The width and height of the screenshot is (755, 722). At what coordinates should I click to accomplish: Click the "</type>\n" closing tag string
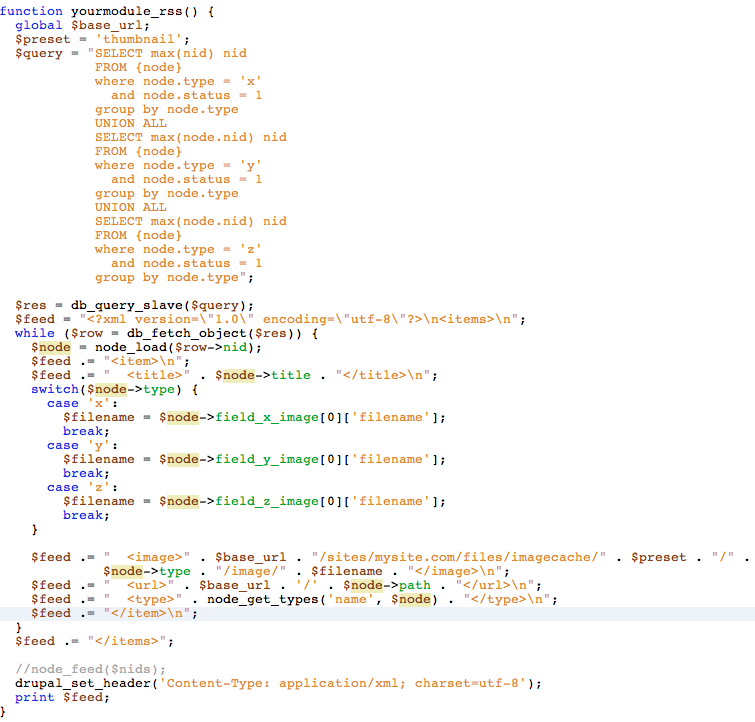point(506,599)
